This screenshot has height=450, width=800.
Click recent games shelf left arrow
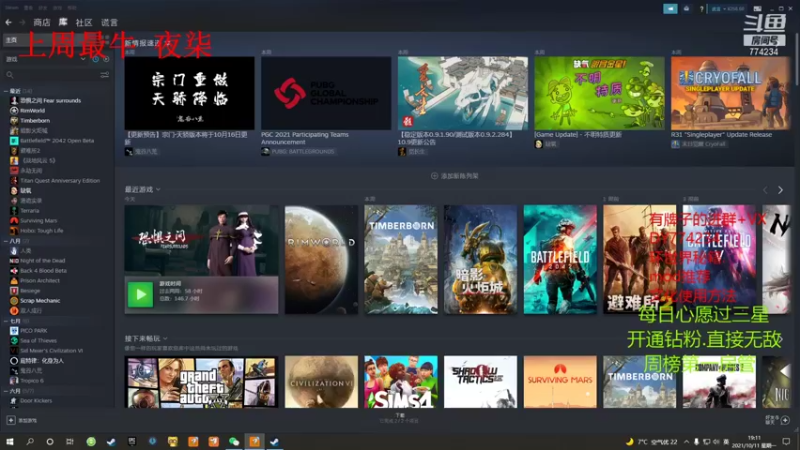(765, 190)
